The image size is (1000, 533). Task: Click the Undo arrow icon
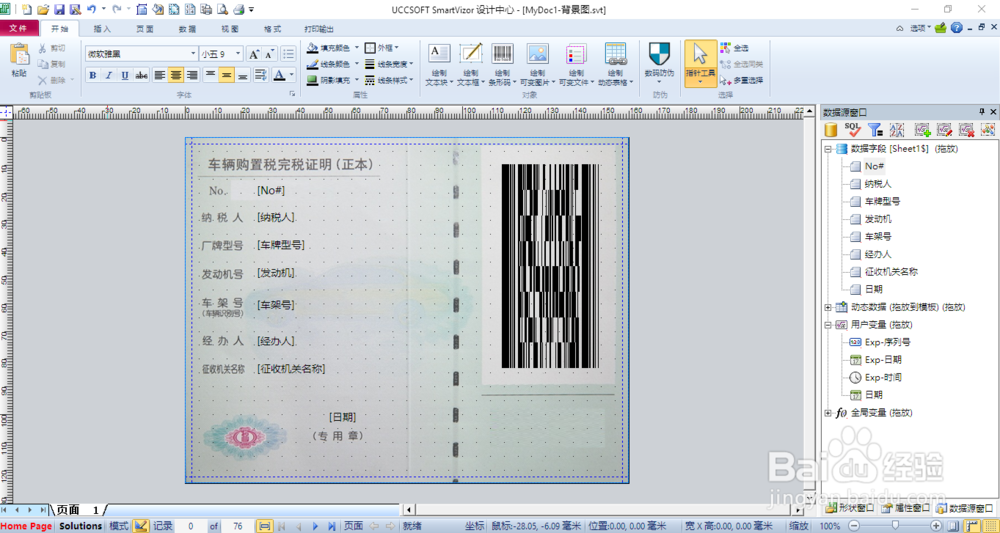tap(91, 10)
